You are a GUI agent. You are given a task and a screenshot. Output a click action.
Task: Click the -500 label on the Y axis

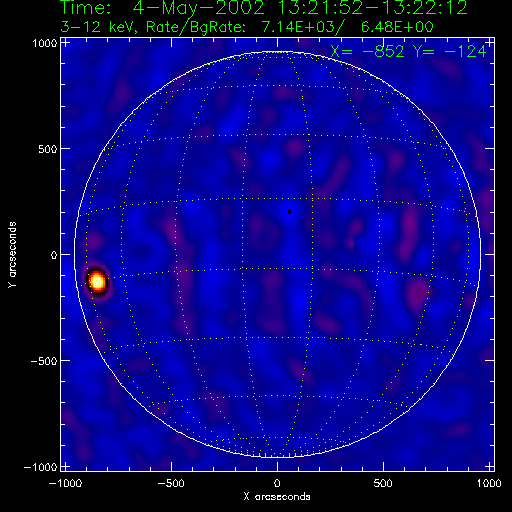coord(44,361)
